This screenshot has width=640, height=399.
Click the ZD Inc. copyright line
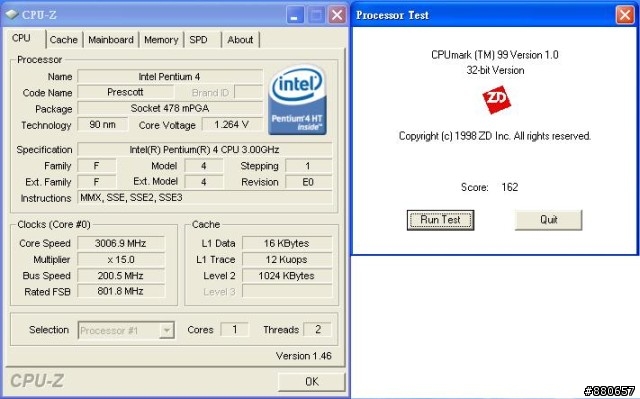coord(495,136)
